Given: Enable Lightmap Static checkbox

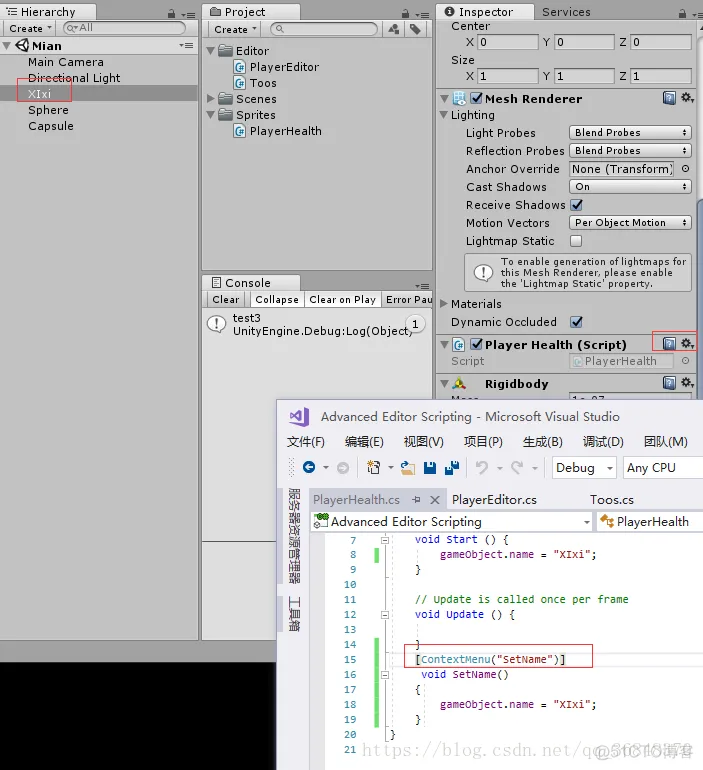Looking at the screenshot, I should (x=576, y=241).
